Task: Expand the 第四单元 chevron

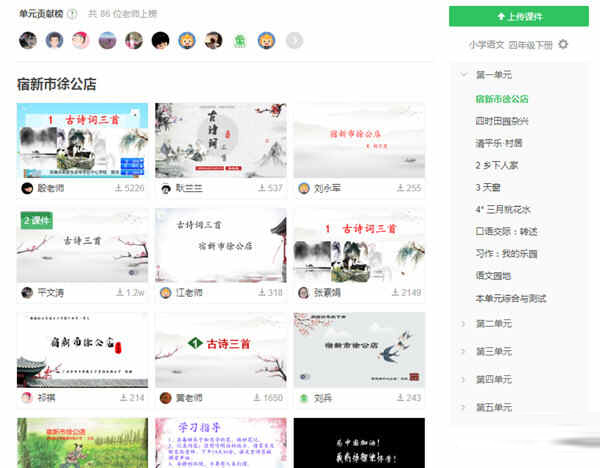Action: pos(463,380)
